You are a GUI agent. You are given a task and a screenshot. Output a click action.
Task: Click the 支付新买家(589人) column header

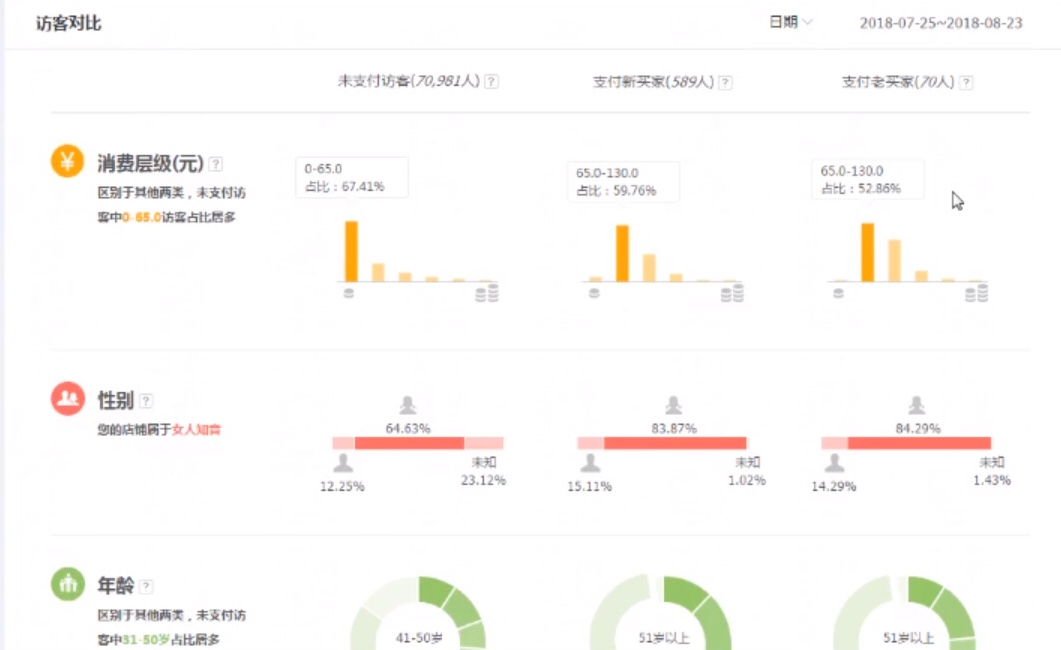(x=653, y=82)
